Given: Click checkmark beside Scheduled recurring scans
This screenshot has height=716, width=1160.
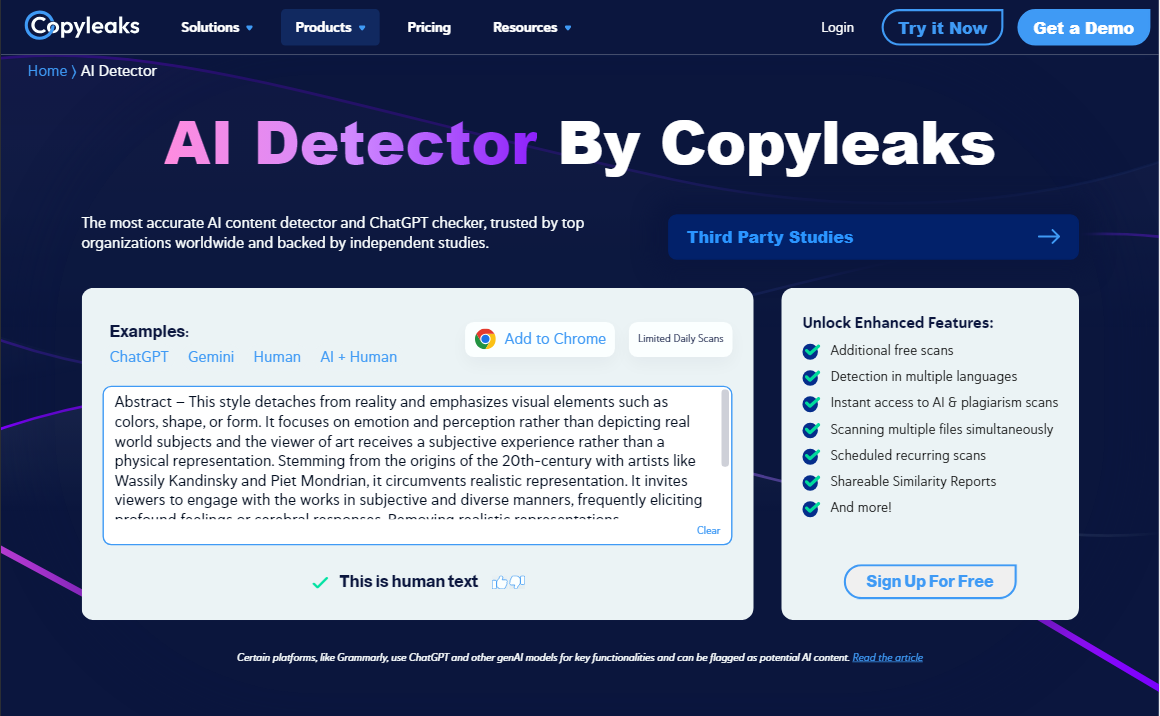Looking at the screenshot, I should pyautogui.click(x=812, y=456).
